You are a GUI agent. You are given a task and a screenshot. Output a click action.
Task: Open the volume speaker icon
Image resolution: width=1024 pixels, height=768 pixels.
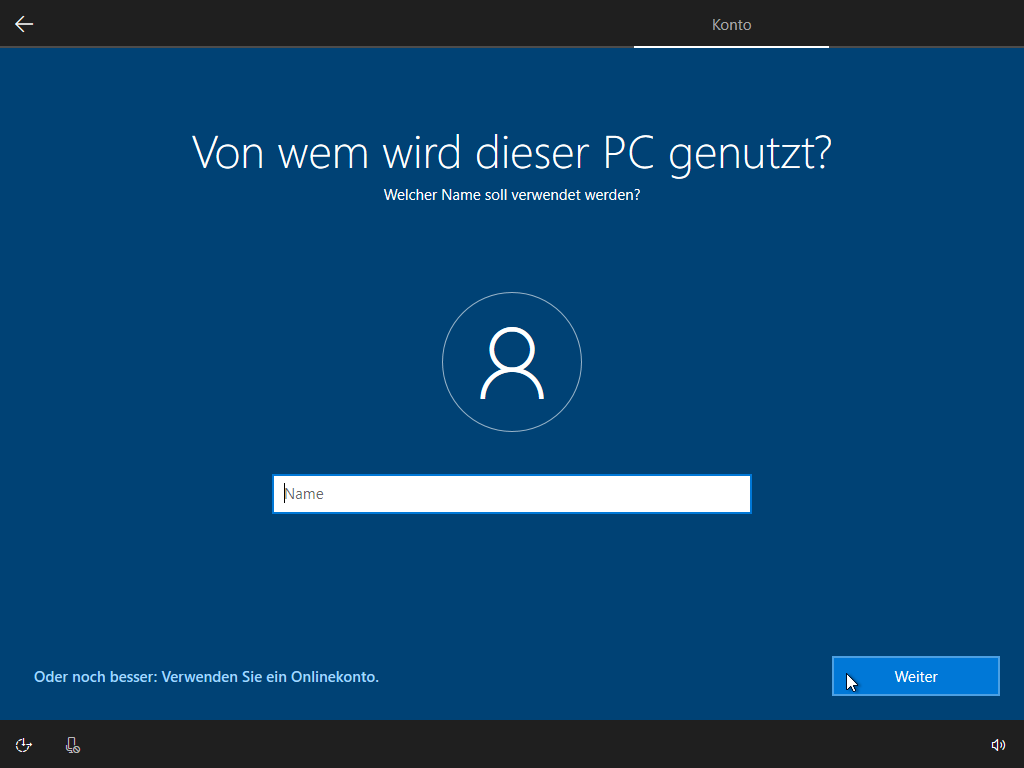click(x=998, y=745)
